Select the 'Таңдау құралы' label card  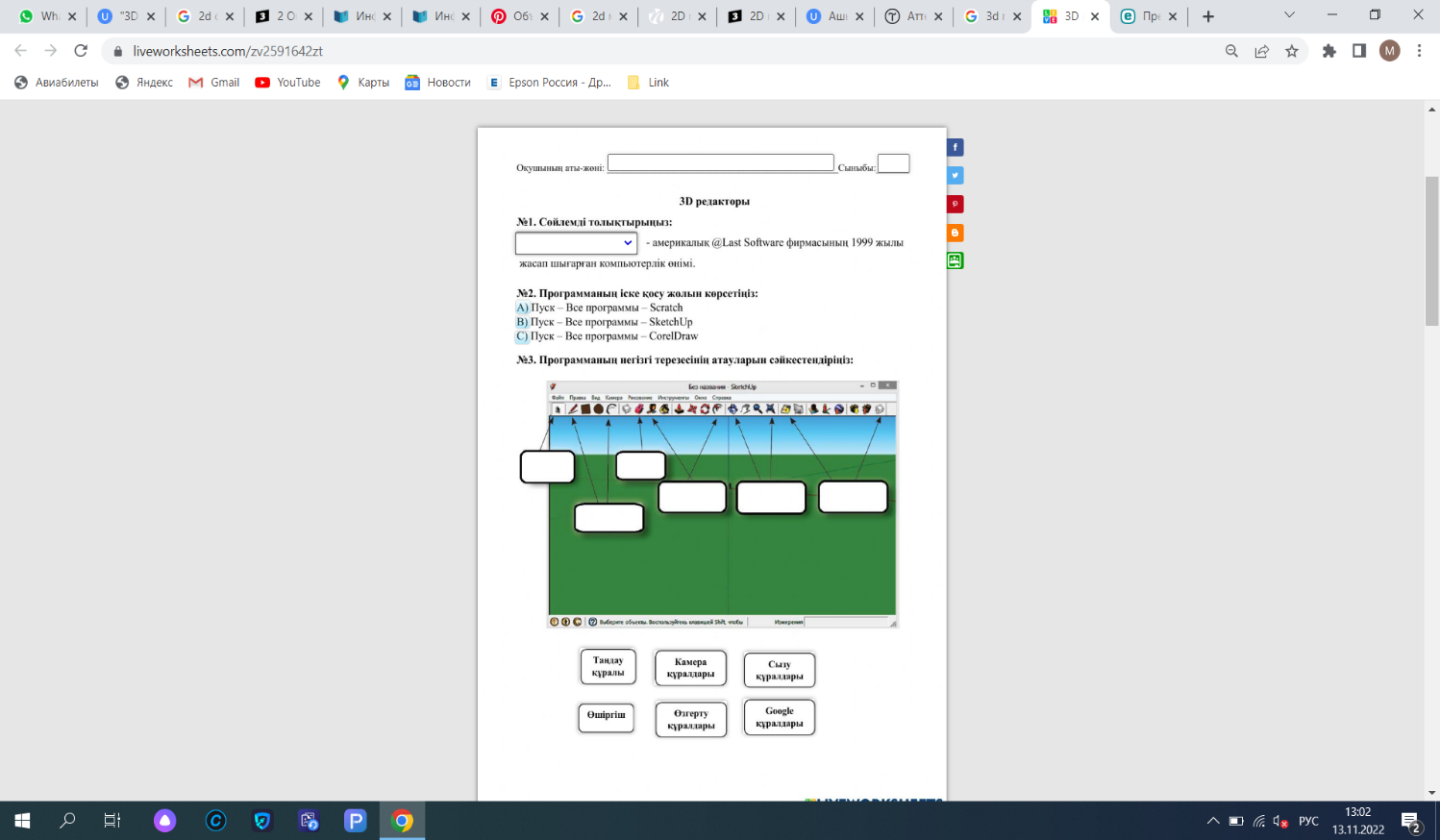coord(608,667)
